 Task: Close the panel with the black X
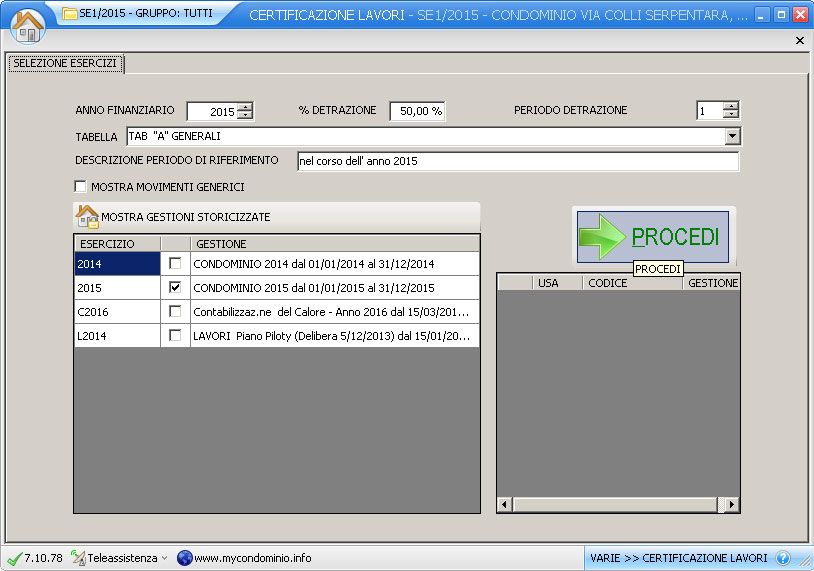(x=799, y=40)
